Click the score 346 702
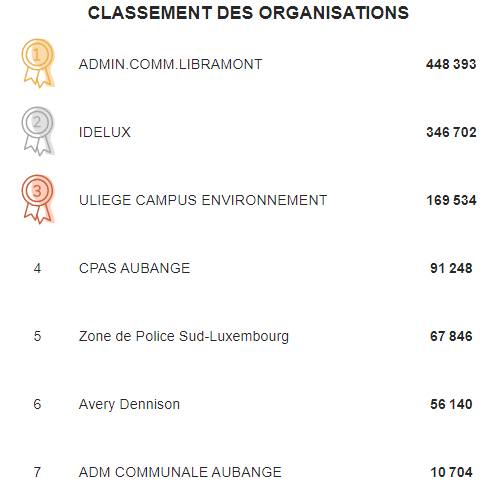Image resolution: width=491 pixels, height=500 pixels. tap(451, 132)
